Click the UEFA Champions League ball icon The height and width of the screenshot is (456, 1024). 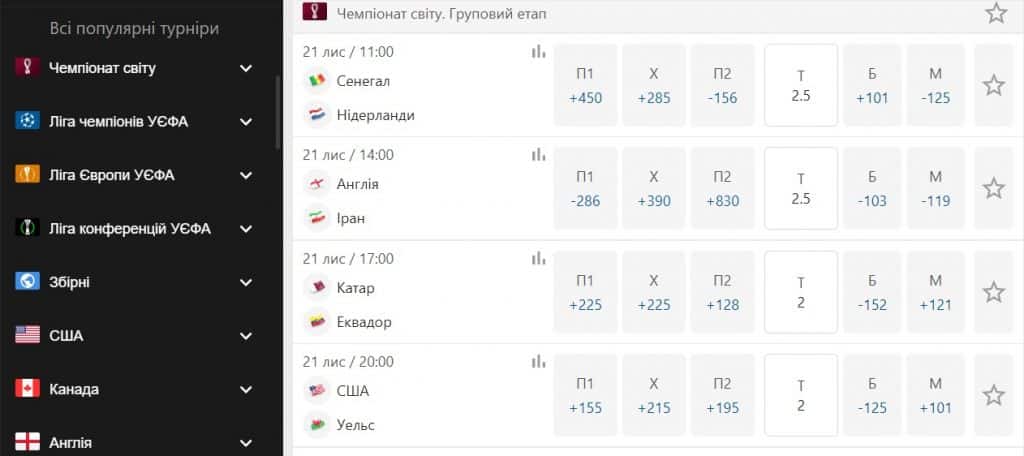27,121
